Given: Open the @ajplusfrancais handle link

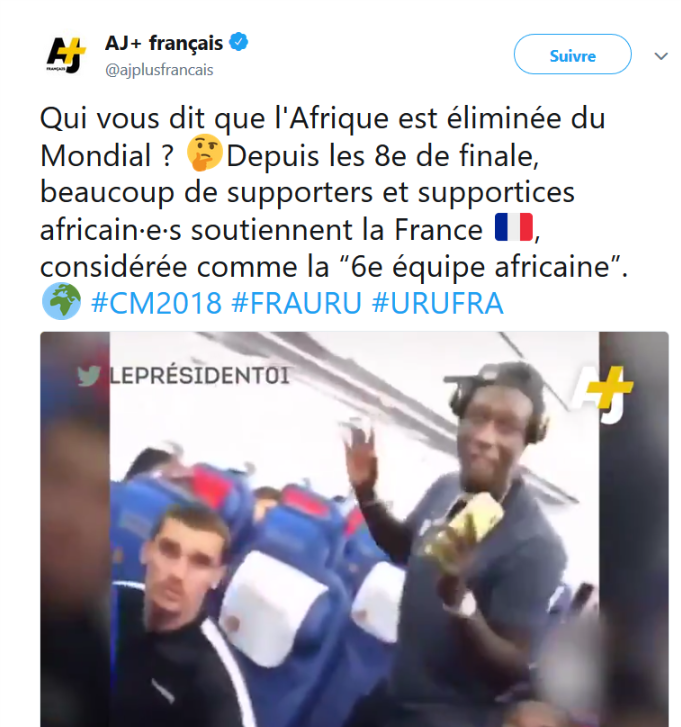Looking at the screenshot, I should pos(159,70).
